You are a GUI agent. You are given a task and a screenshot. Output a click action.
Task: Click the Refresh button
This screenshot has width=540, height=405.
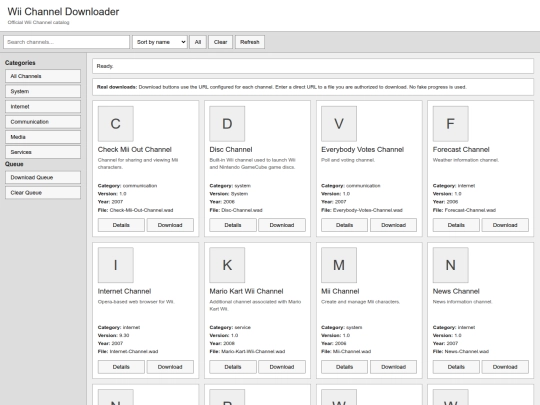coord(250,42)
